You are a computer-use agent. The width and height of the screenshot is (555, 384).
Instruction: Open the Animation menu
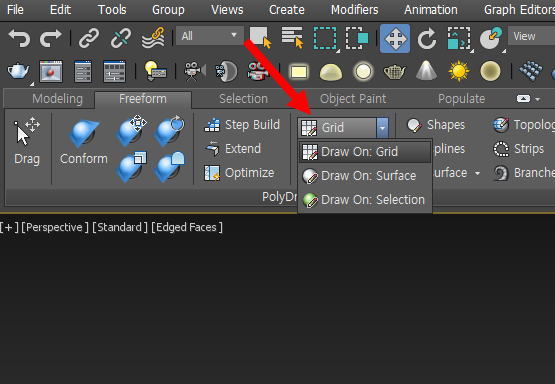coord(431,10)
